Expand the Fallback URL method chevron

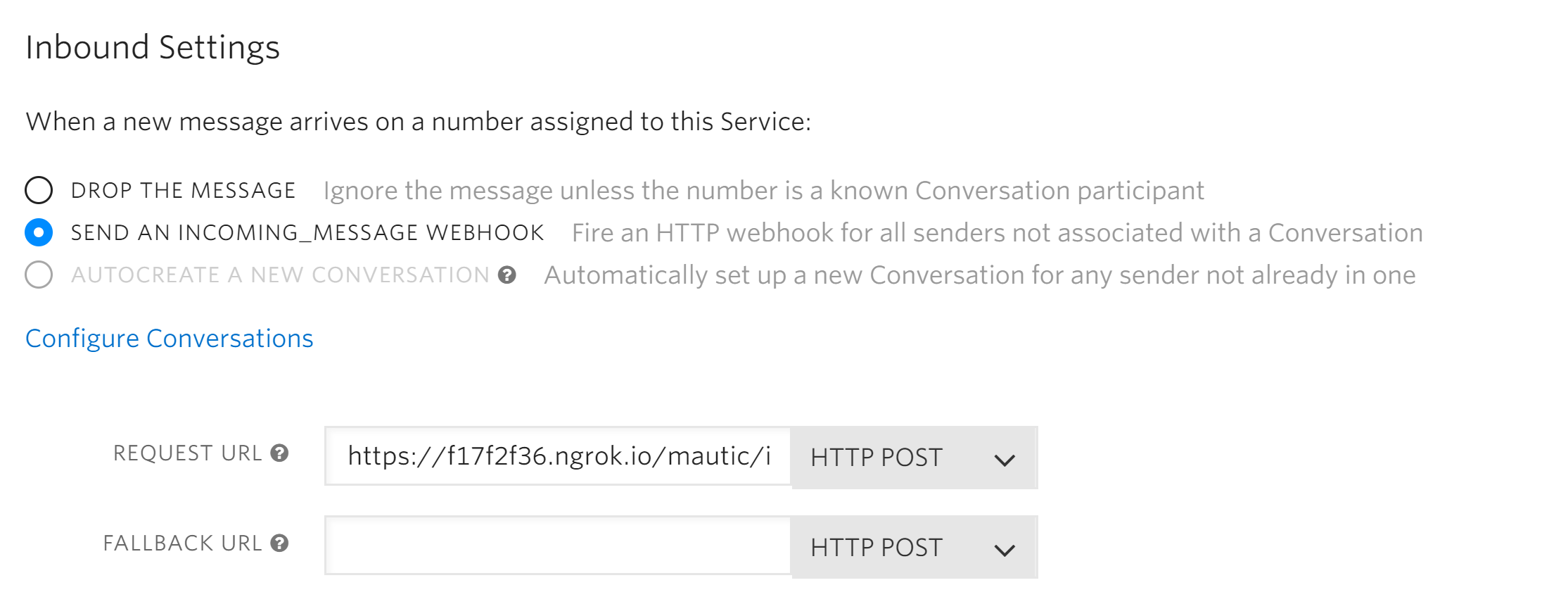[1006, 549]
